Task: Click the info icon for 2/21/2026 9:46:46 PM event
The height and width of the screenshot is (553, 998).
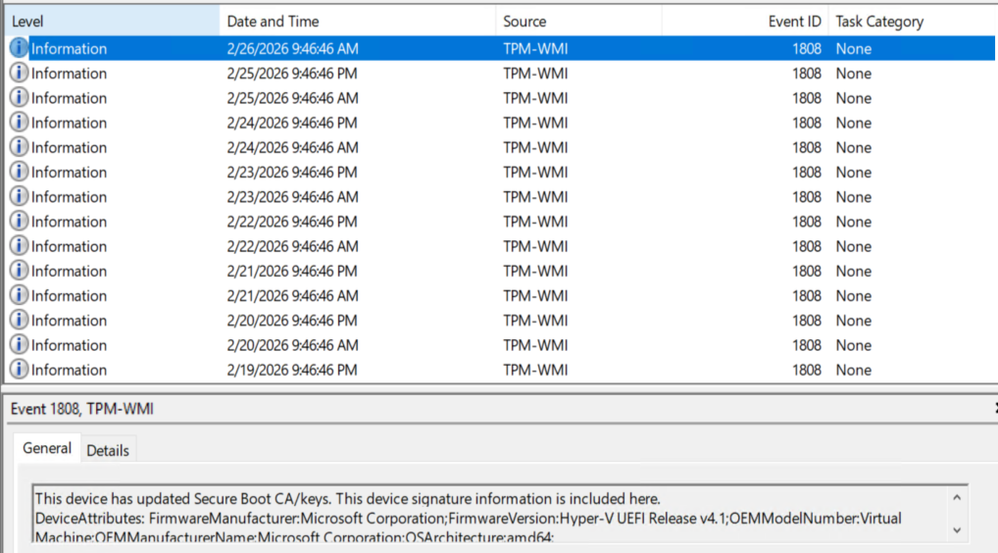Action: 19,271
